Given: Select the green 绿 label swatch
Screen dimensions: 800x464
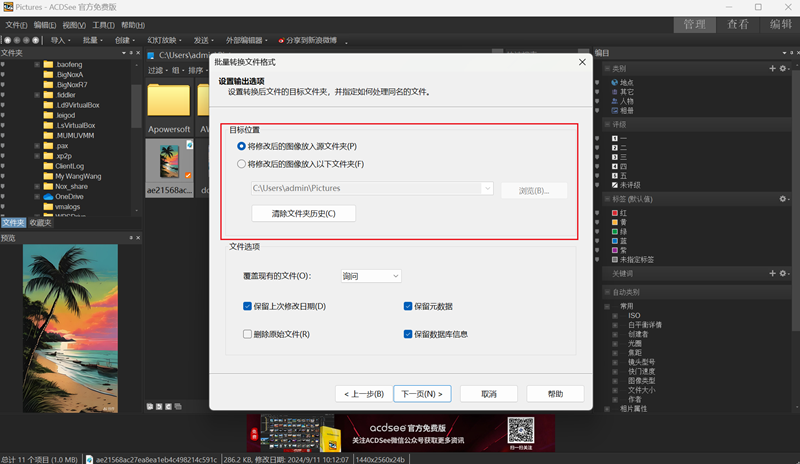Looking at the screenshot, I should pyautogui.click(x=615, y=232).
